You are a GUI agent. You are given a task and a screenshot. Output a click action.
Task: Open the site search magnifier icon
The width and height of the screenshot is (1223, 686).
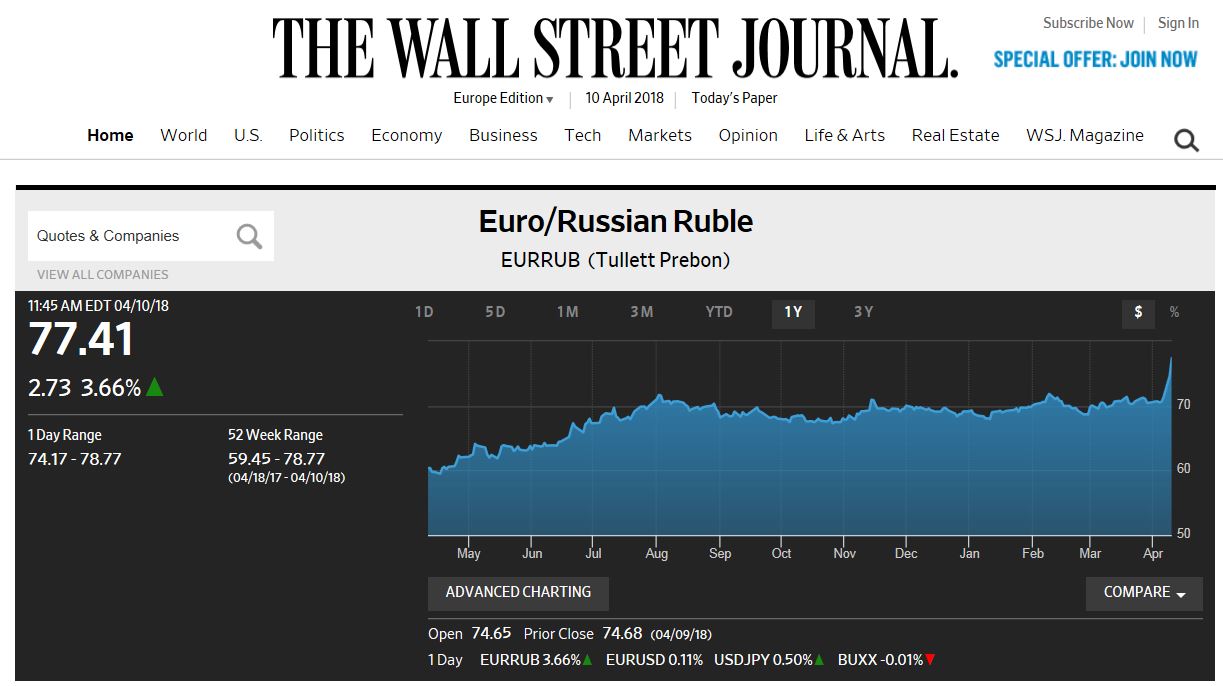[x=1186, y=141]
